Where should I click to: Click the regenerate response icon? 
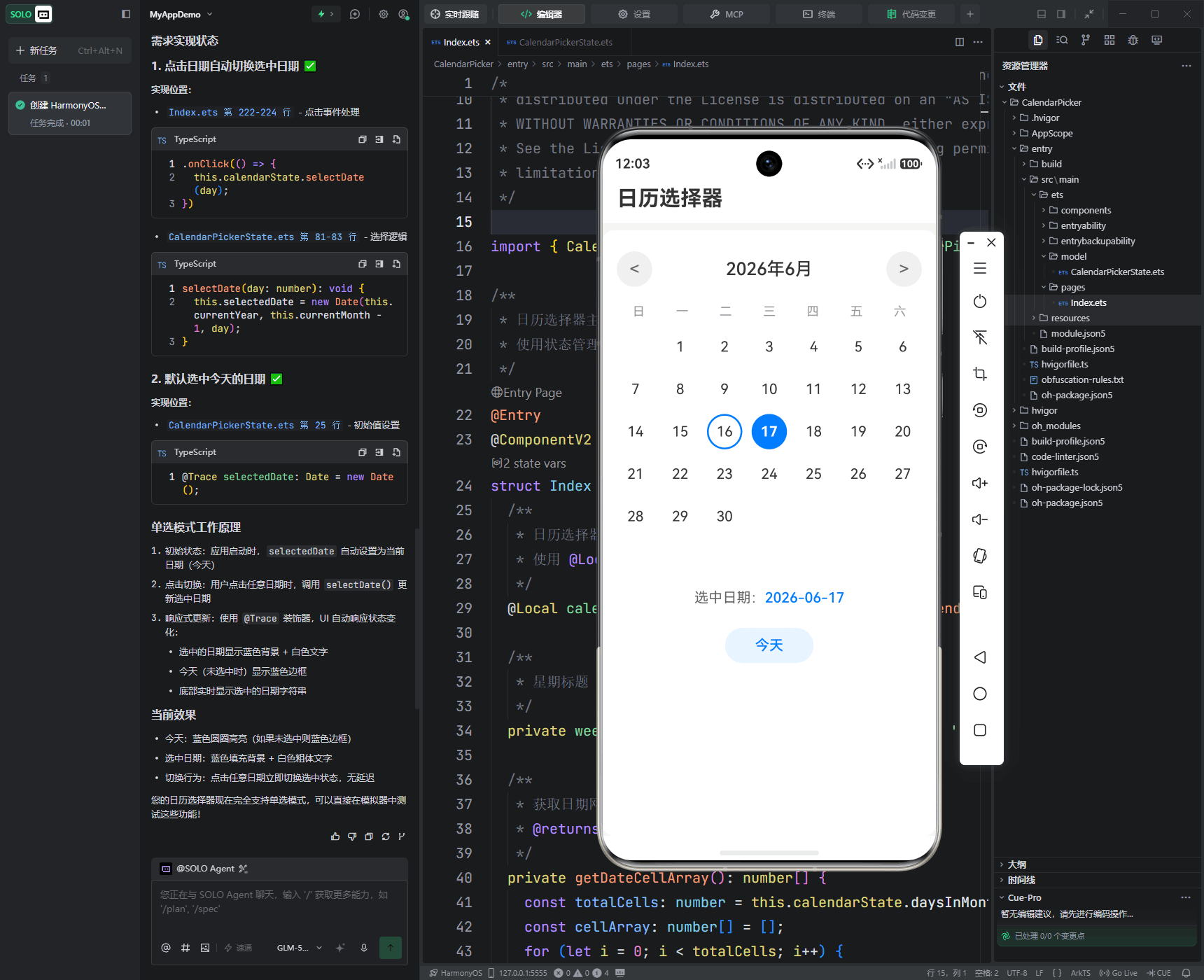click(x=386, y=836)
